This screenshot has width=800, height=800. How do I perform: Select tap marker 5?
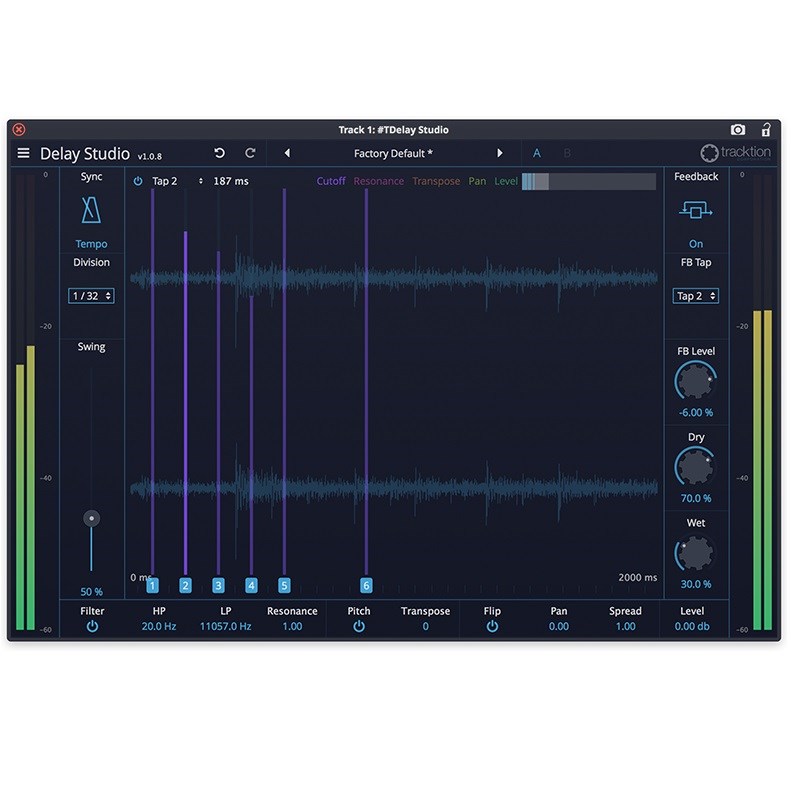click(284, 585)
